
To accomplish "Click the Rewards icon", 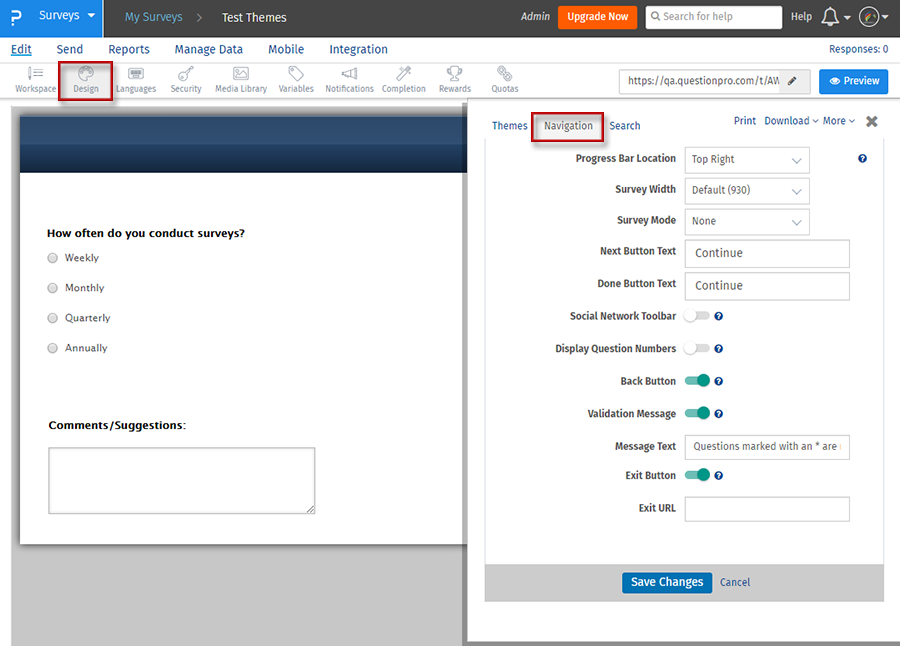I will tap(454, 80).
